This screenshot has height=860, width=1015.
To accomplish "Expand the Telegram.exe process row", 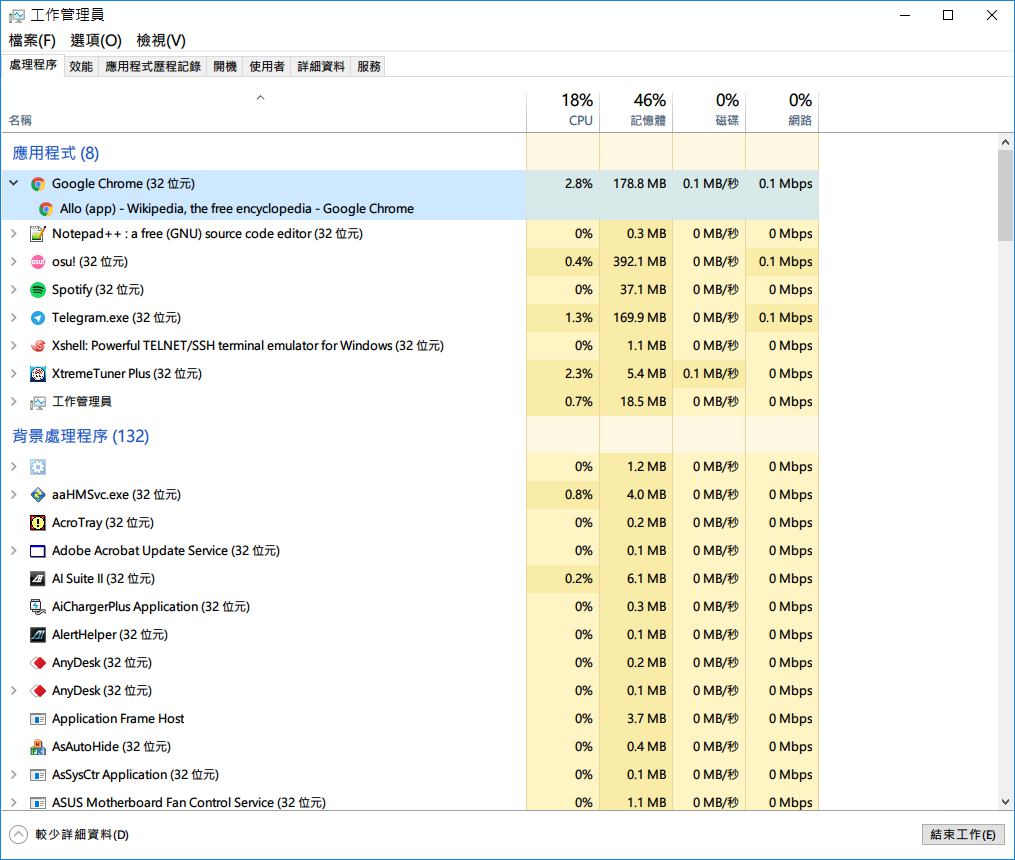I will tap(14, 318).
